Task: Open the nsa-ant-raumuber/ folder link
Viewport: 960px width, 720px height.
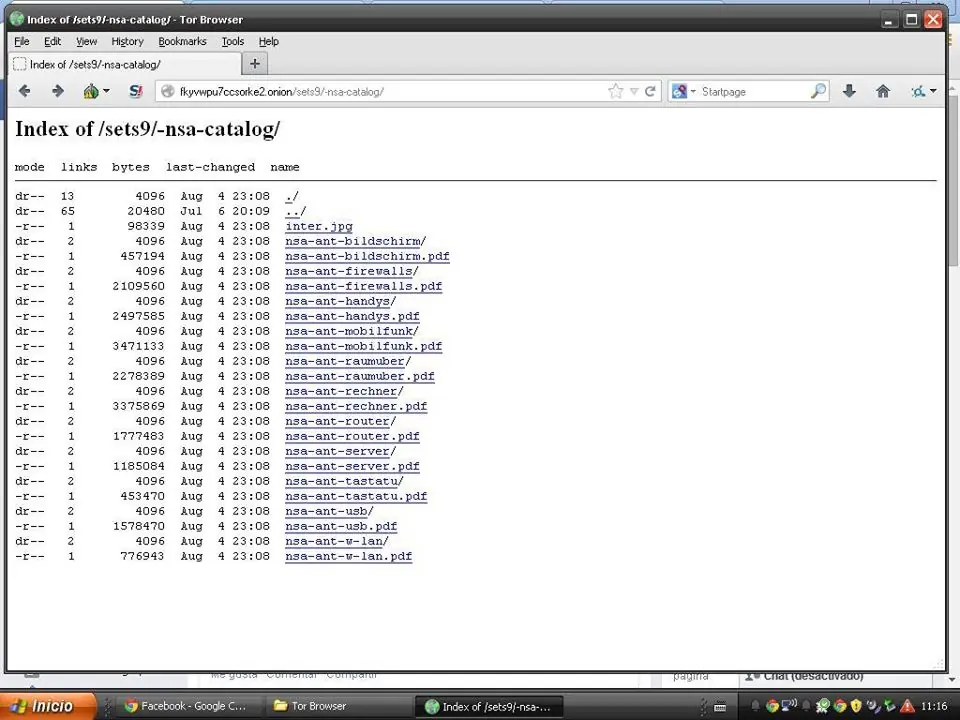Action: pyautogui.click(x=348, y=361)
